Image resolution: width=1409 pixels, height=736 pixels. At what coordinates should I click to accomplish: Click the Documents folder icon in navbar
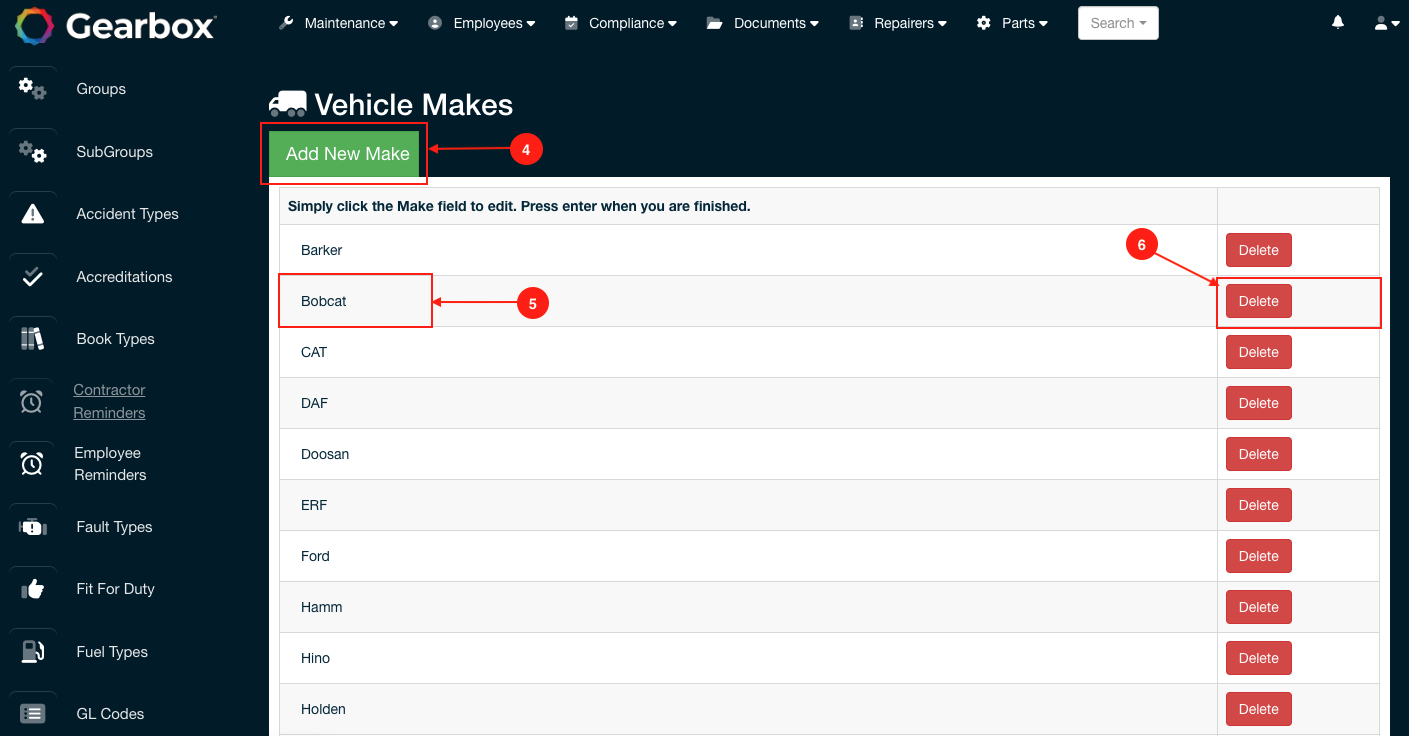(714, 23)
